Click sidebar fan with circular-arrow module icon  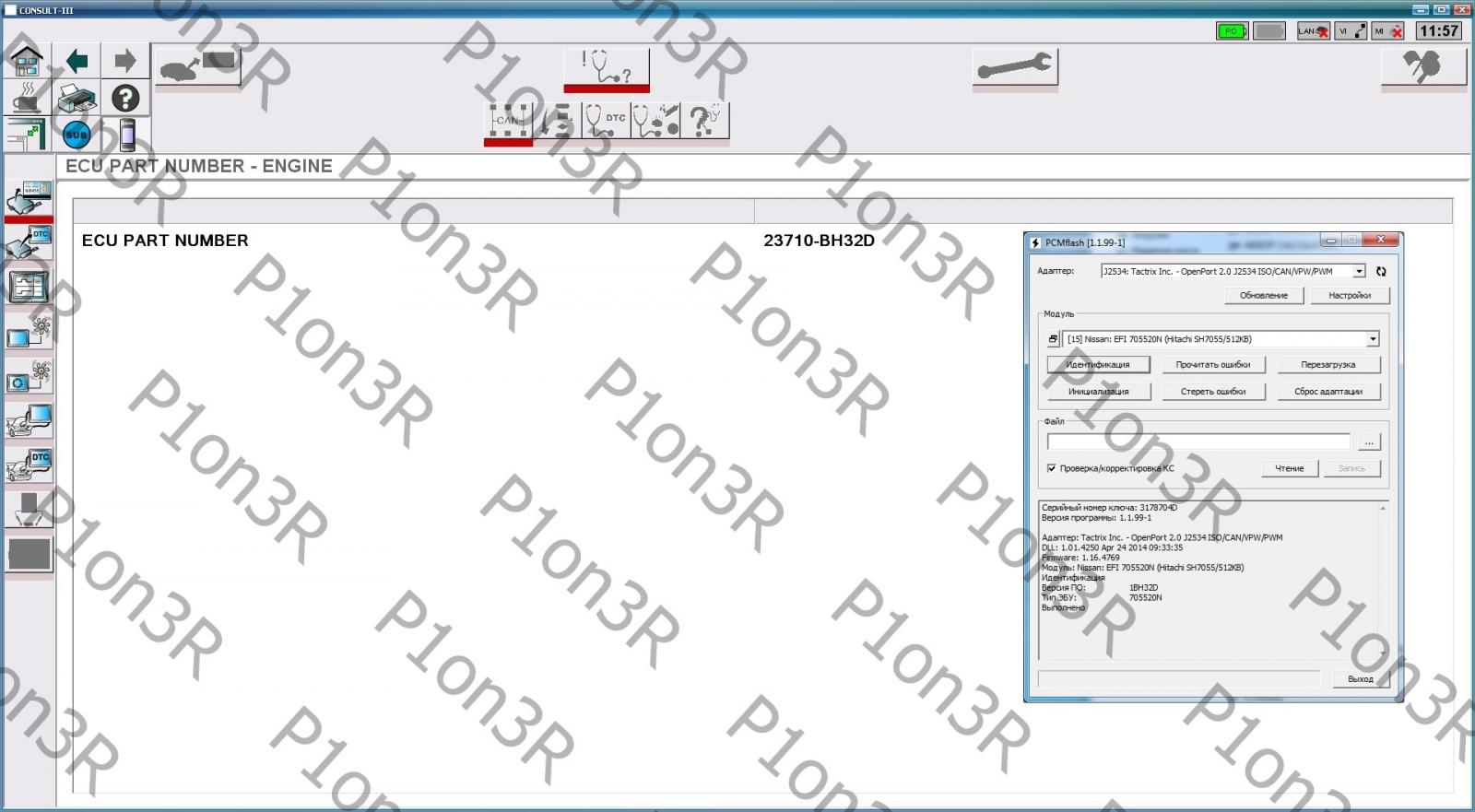[29, 377]
